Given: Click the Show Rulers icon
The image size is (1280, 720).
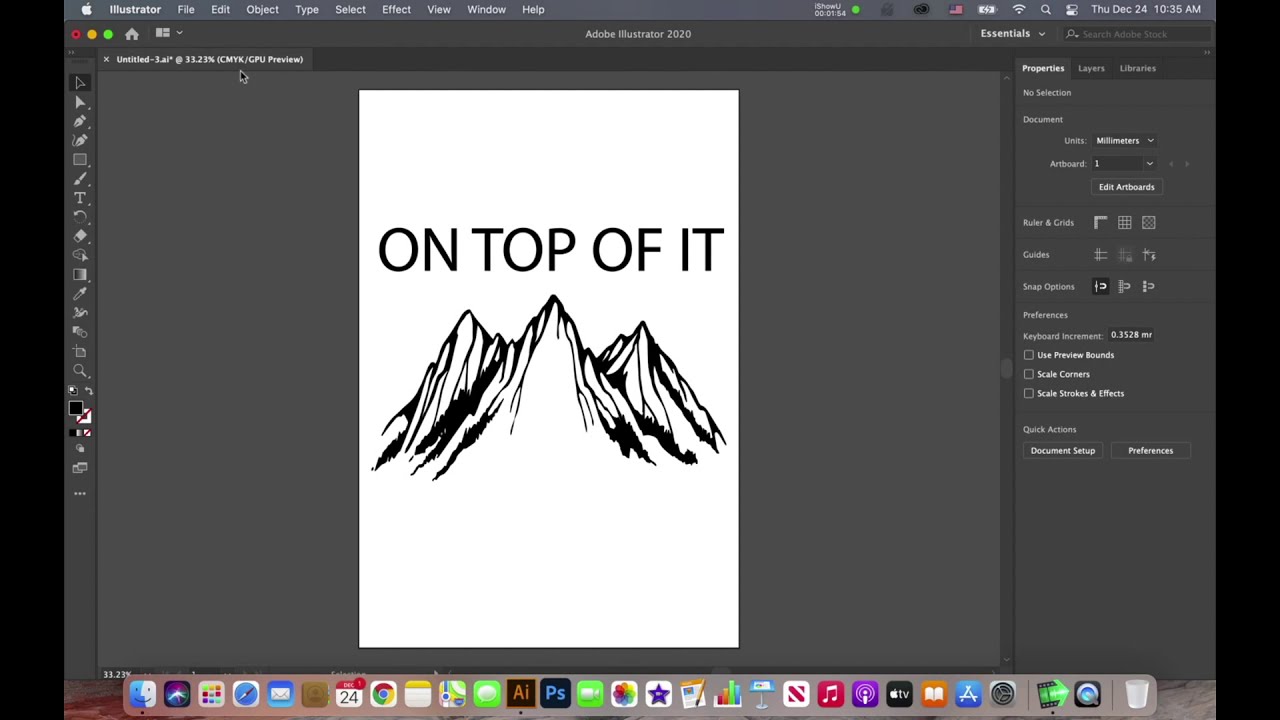Looking at the screenshot, I should (1101, 223).
